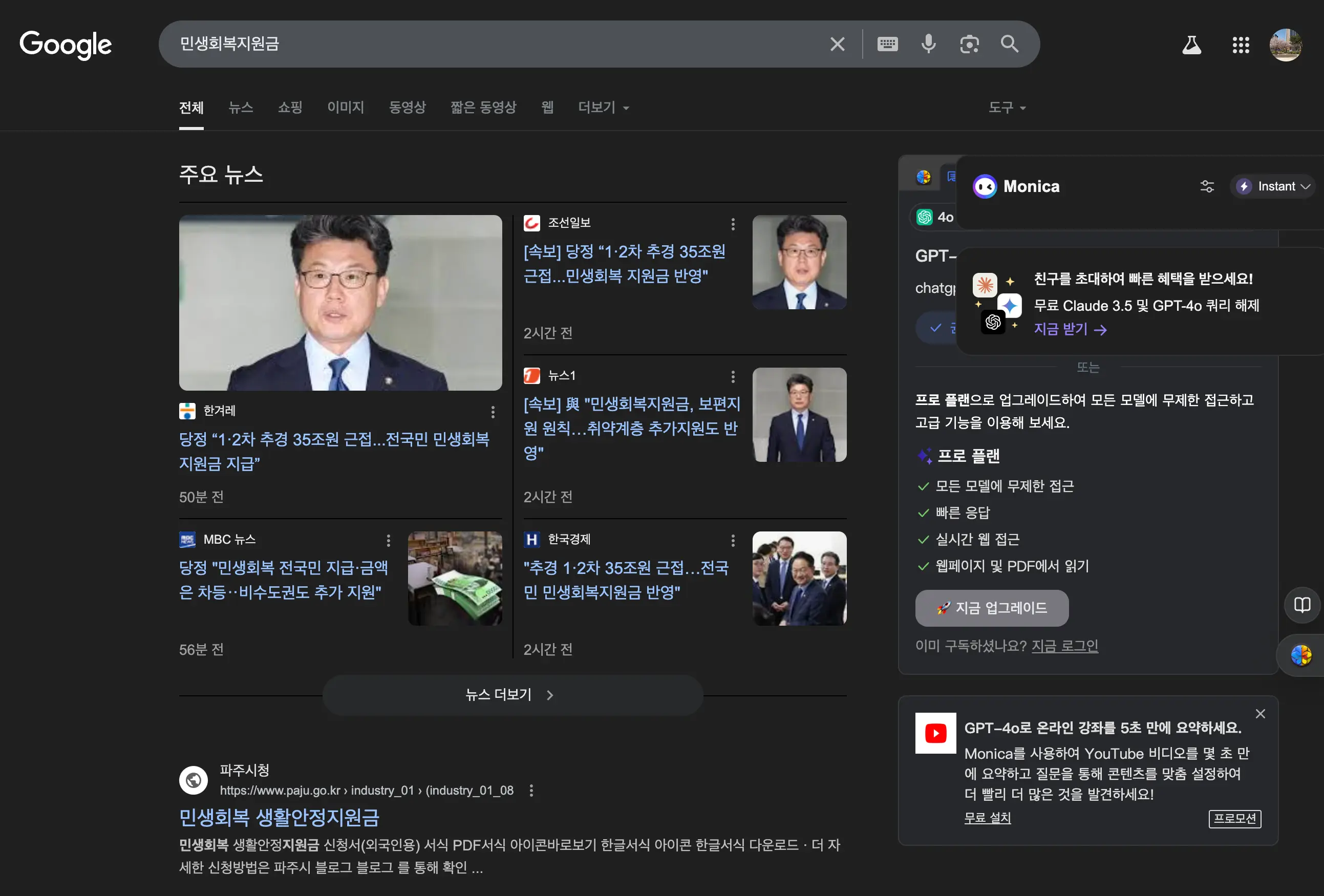Open the Google account profile picture
This screenshot has width=1324, height=896.
[x=1285, y=45]
